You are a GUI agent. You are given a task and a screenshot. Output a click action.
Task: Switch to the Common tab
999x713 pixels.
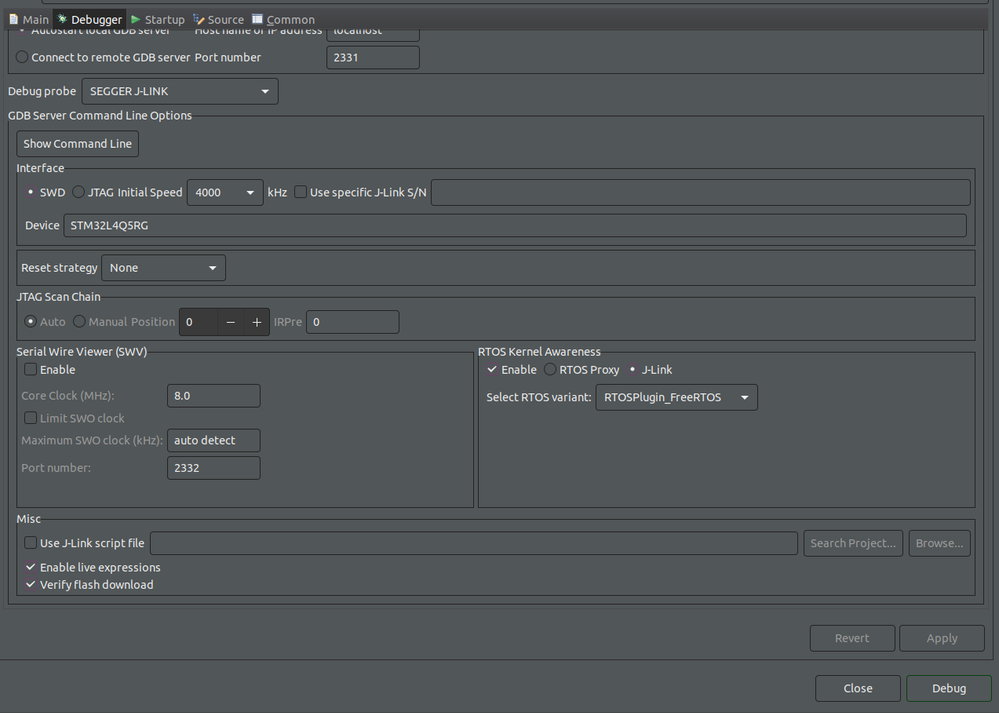pos(283,19)
